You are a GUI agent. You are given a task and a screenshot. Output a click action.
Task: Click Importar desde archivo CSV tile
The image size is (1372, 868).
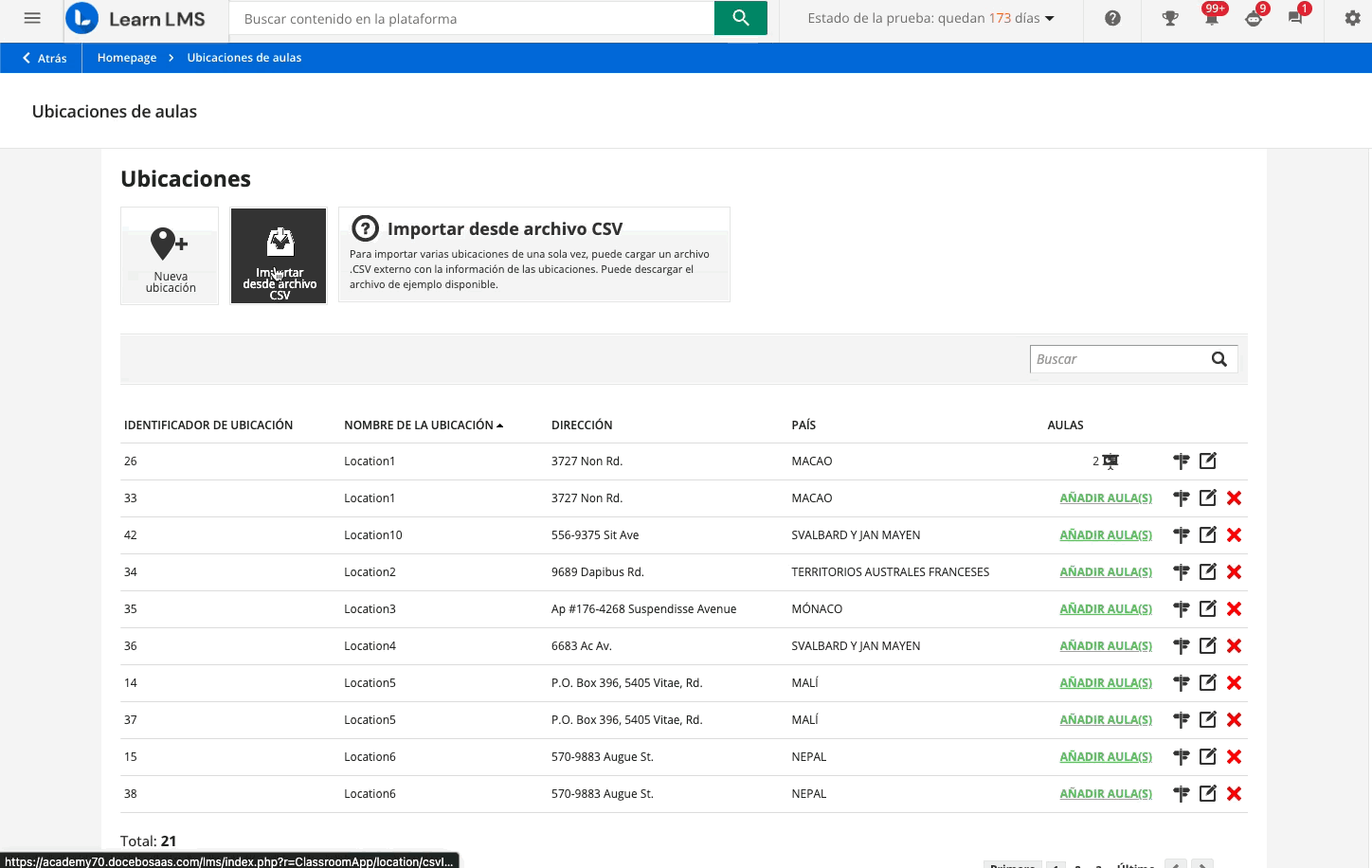click(x=279, y=256)
